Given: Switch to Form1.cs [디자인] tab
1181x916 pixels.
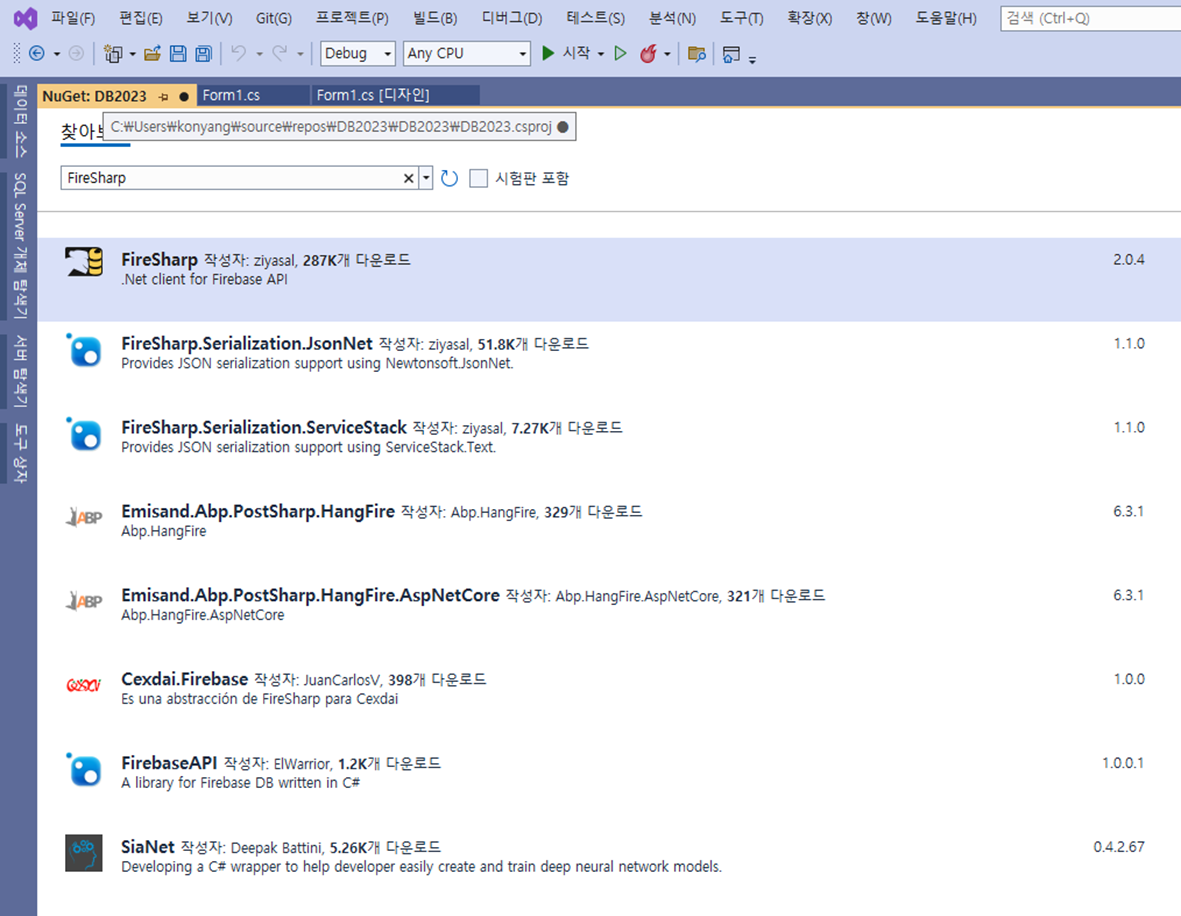Looking at the screenshot, I should [x=395, y=96].
